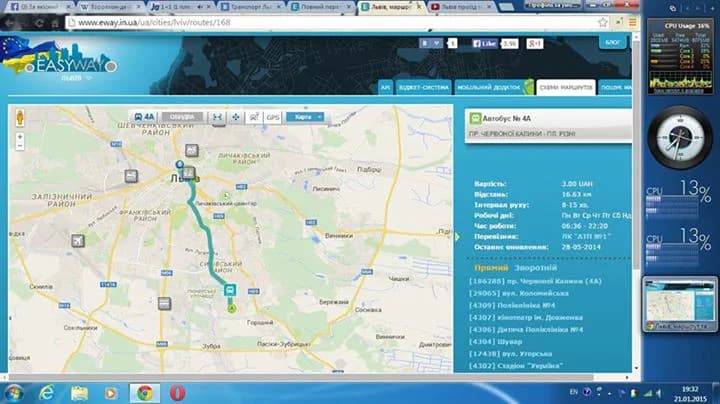Open carrier link ЛК "АТП №1"
Screen dimensions: 720x404
[586, 236]
